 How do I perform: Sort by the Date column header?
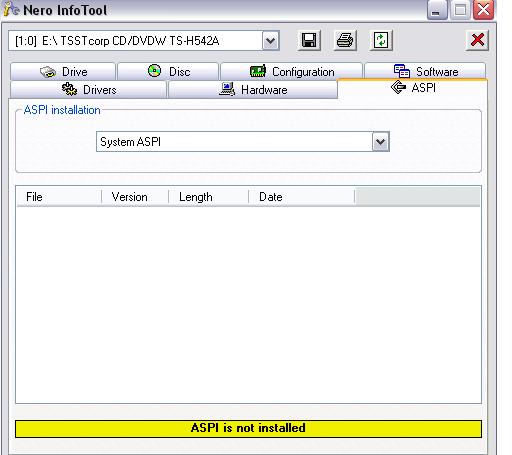pos(302,197)
